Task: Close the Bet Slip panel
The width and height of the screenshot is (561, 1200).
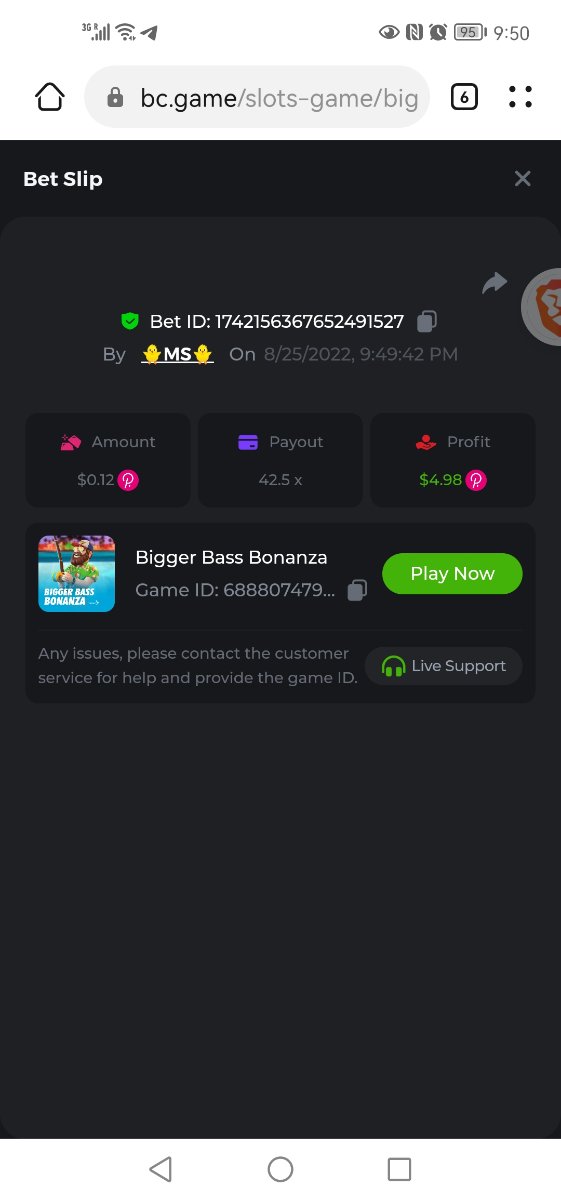Action: coord(522,178)
